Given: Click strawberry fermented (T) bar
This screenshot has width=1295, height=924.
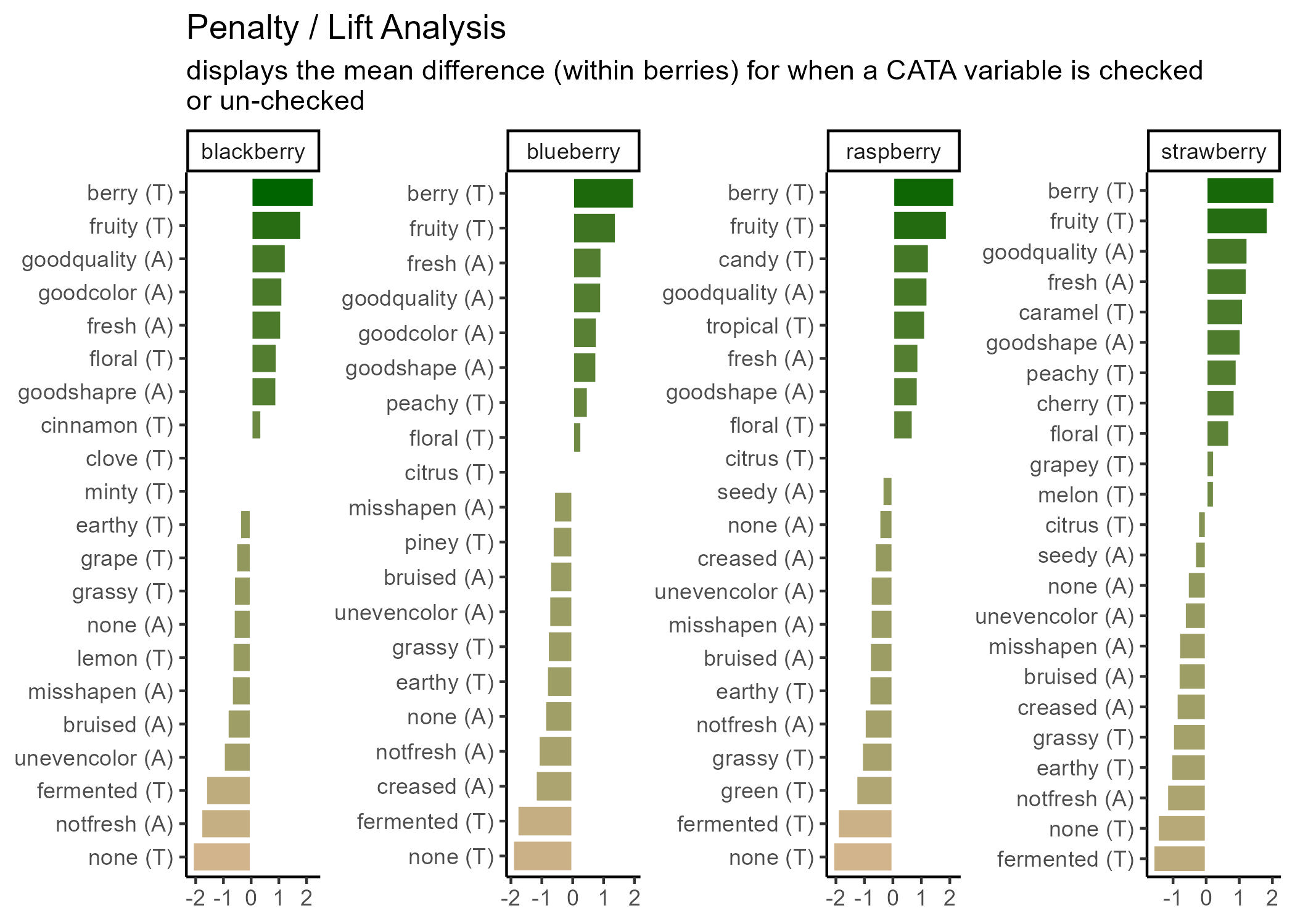Looking at the screenshot, I should click(x=1180, y=859).
